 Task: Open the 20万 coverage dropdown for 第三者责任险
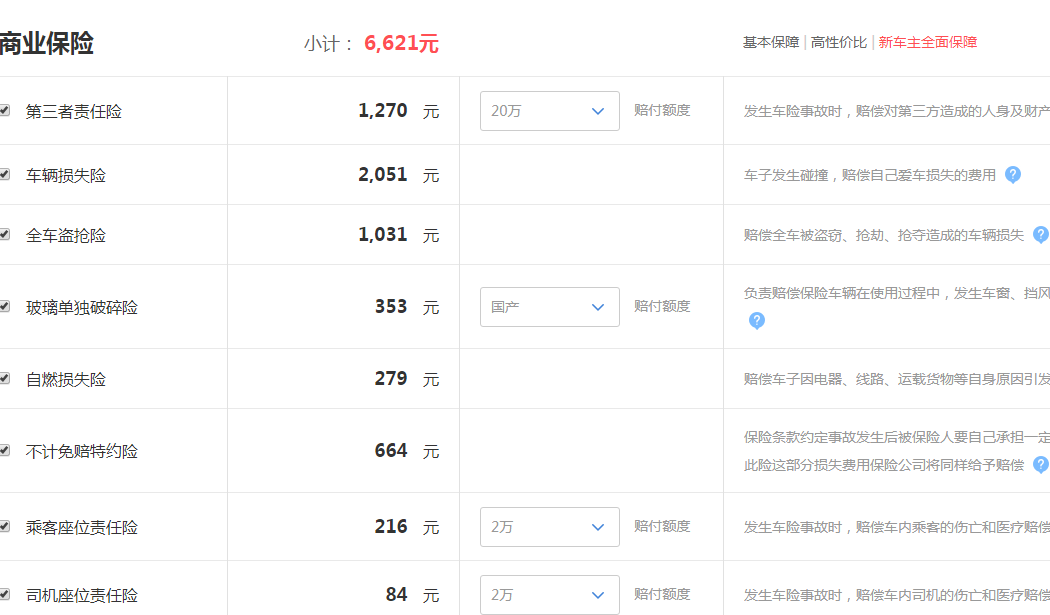click(x=550, y=111)
